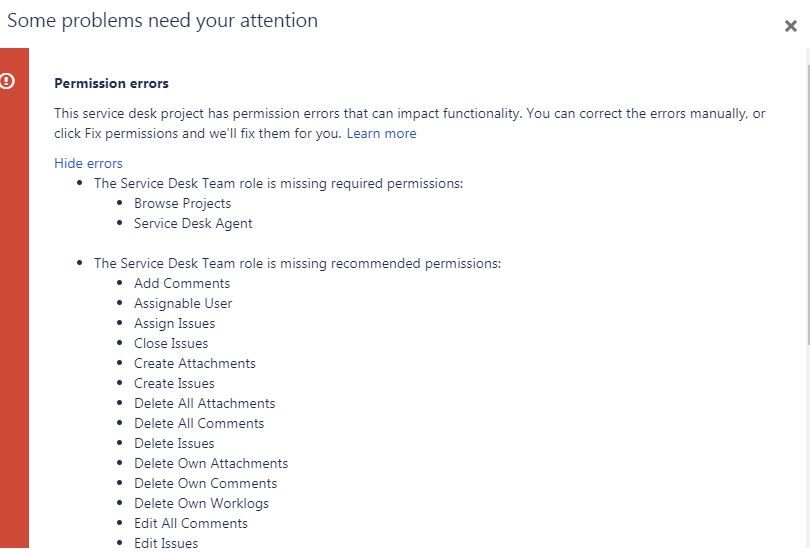This screenshot has width=810, height=553.
Task: Open the Learn more link
Action: tap(381, 133)
